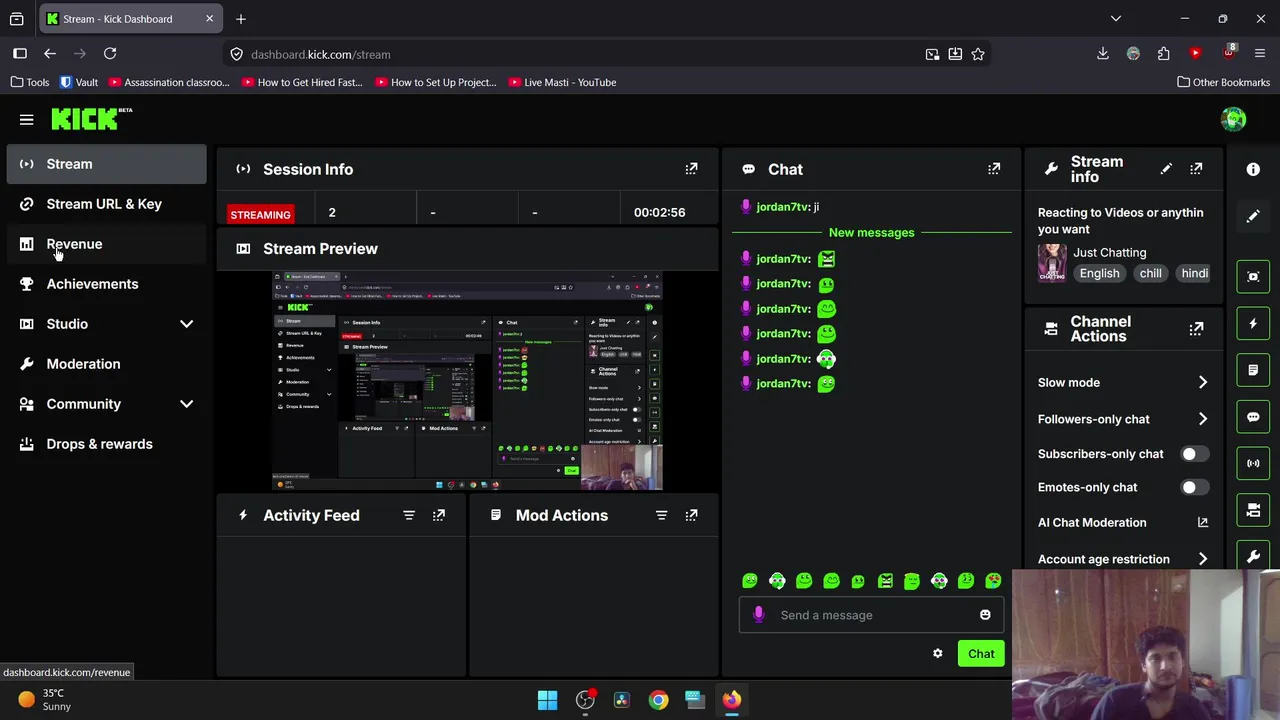Open Chrome from the taskbar
1280x720 pixels.
click(658, 700)
